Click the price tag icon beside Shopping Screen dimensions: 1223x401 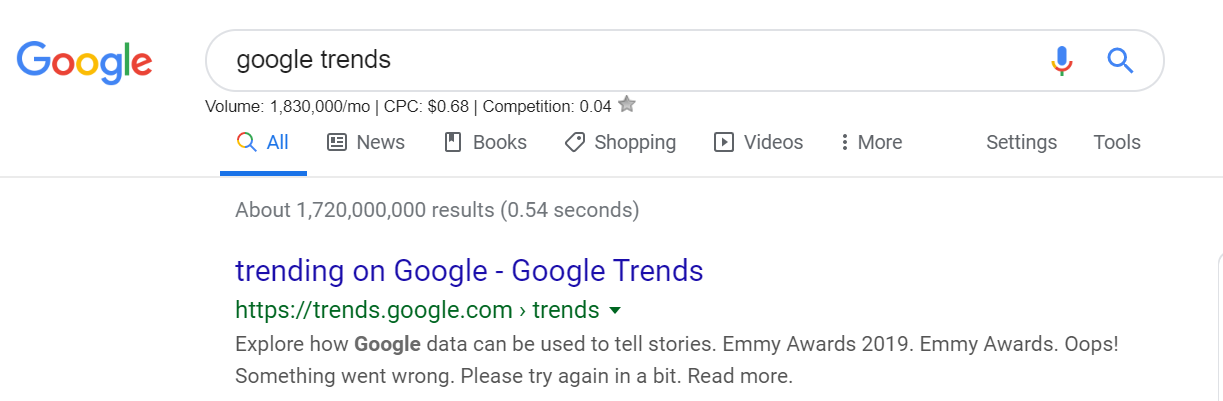click(x=574, y=142)
